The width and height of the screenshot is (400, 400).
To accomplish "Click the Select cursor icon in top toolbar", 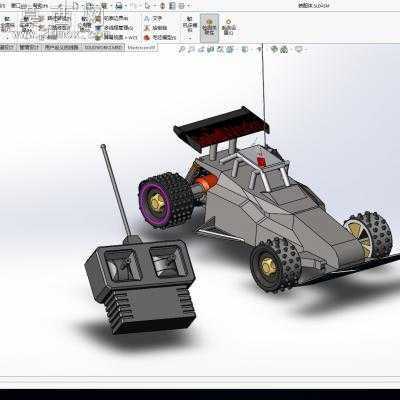I will (147, 6).
